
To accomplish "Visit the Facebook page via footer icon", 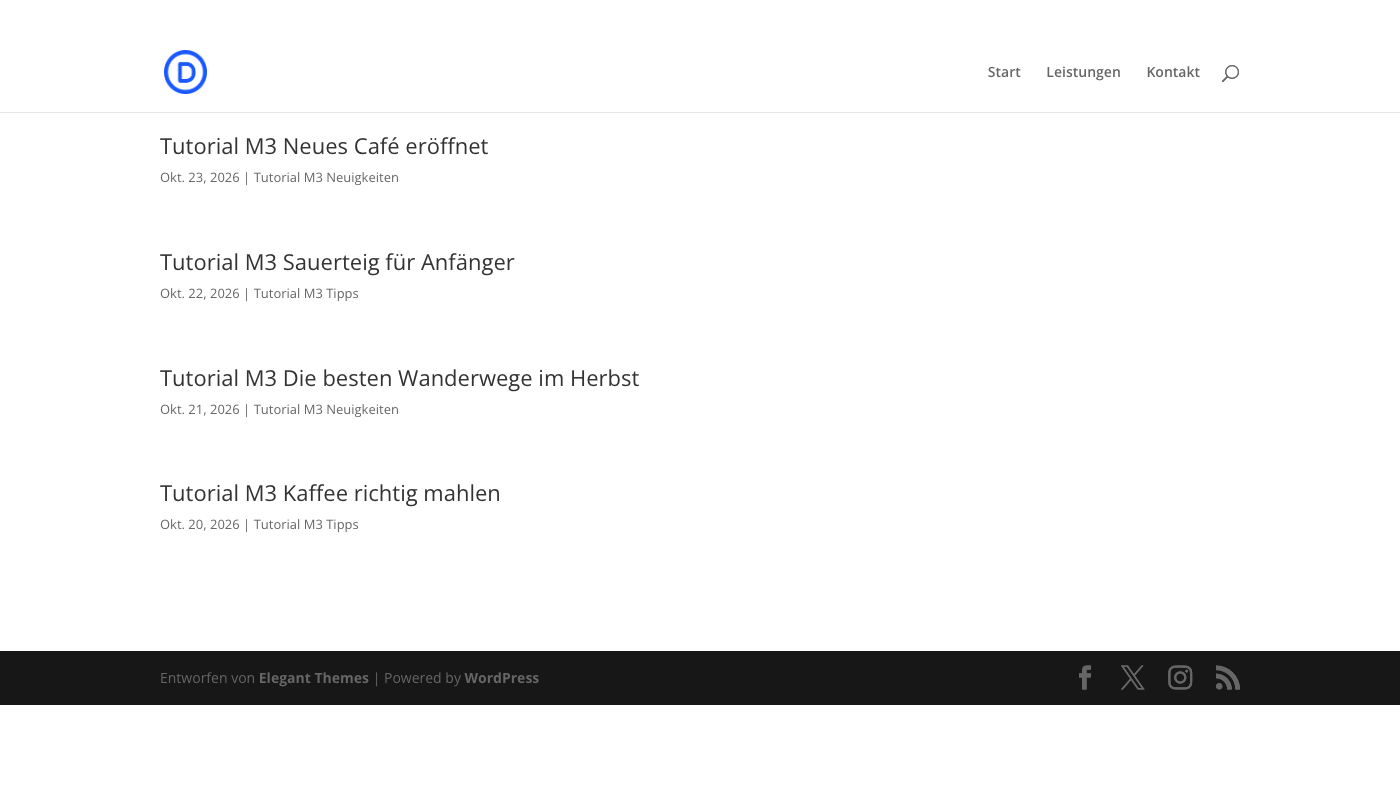I will 1085,678.
